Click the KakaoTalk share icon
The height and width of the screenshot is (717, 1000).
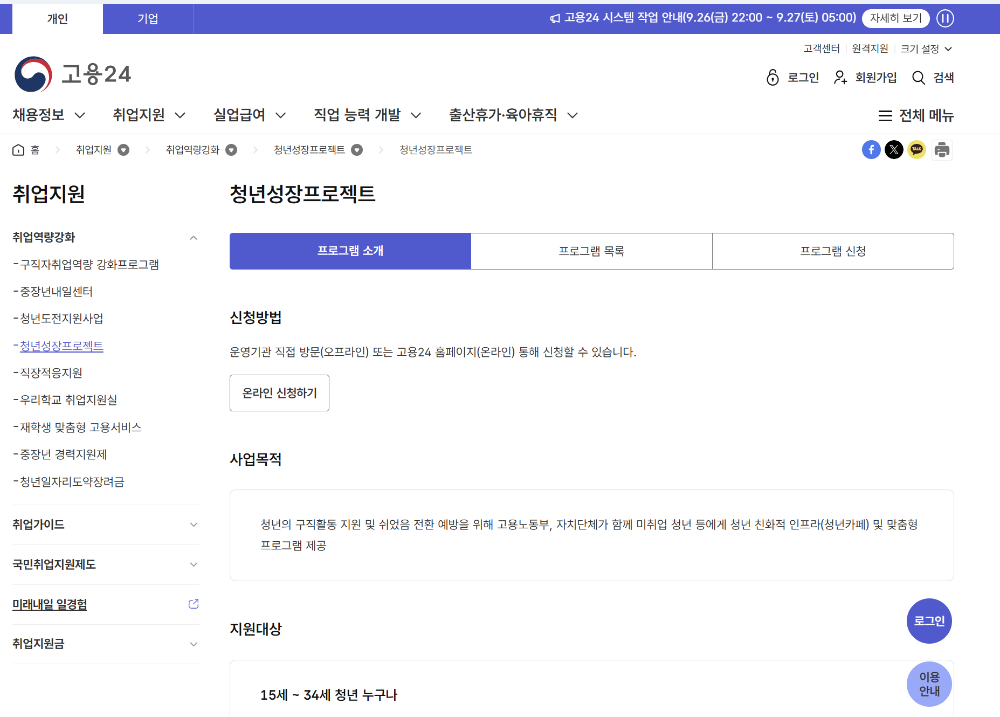(917, 149)
